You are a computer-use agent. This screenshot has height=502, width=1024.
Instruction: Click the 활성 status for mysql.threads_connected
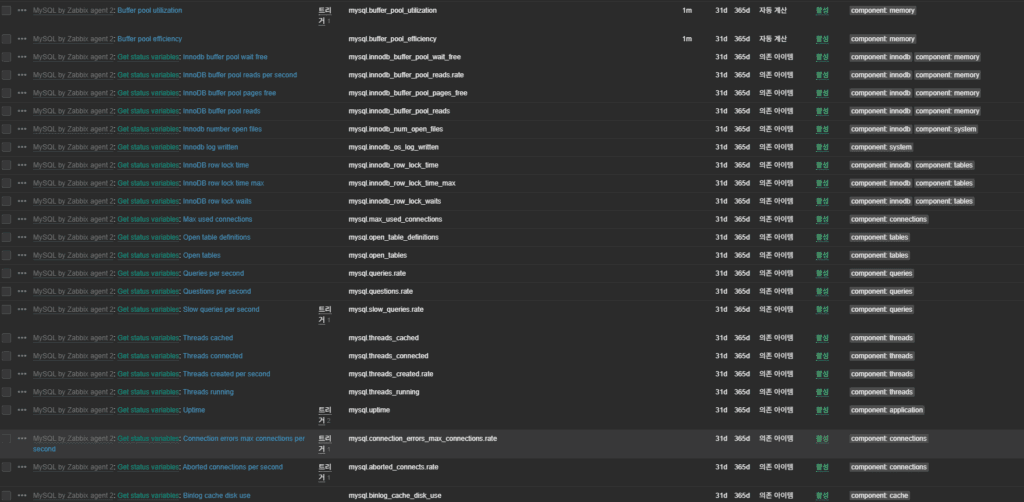[x=822, y=356]
